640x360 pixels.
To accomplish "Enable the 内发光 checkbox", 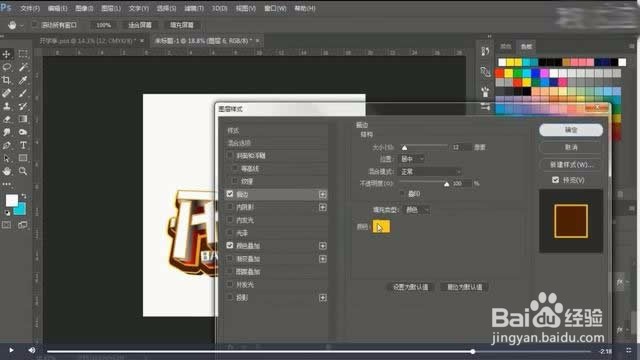I will click(230, 220).
